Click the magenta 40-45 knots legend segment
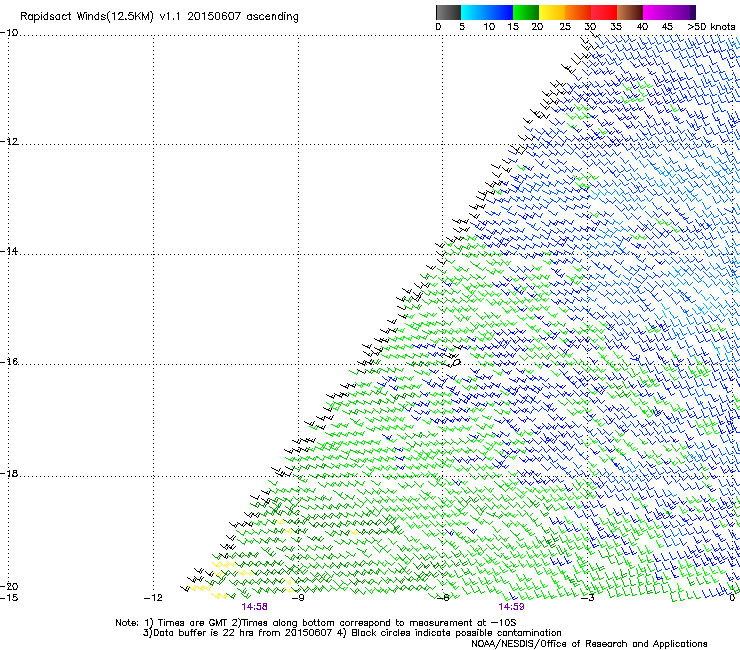The image size is (740, 650). (x=656, y=12)
